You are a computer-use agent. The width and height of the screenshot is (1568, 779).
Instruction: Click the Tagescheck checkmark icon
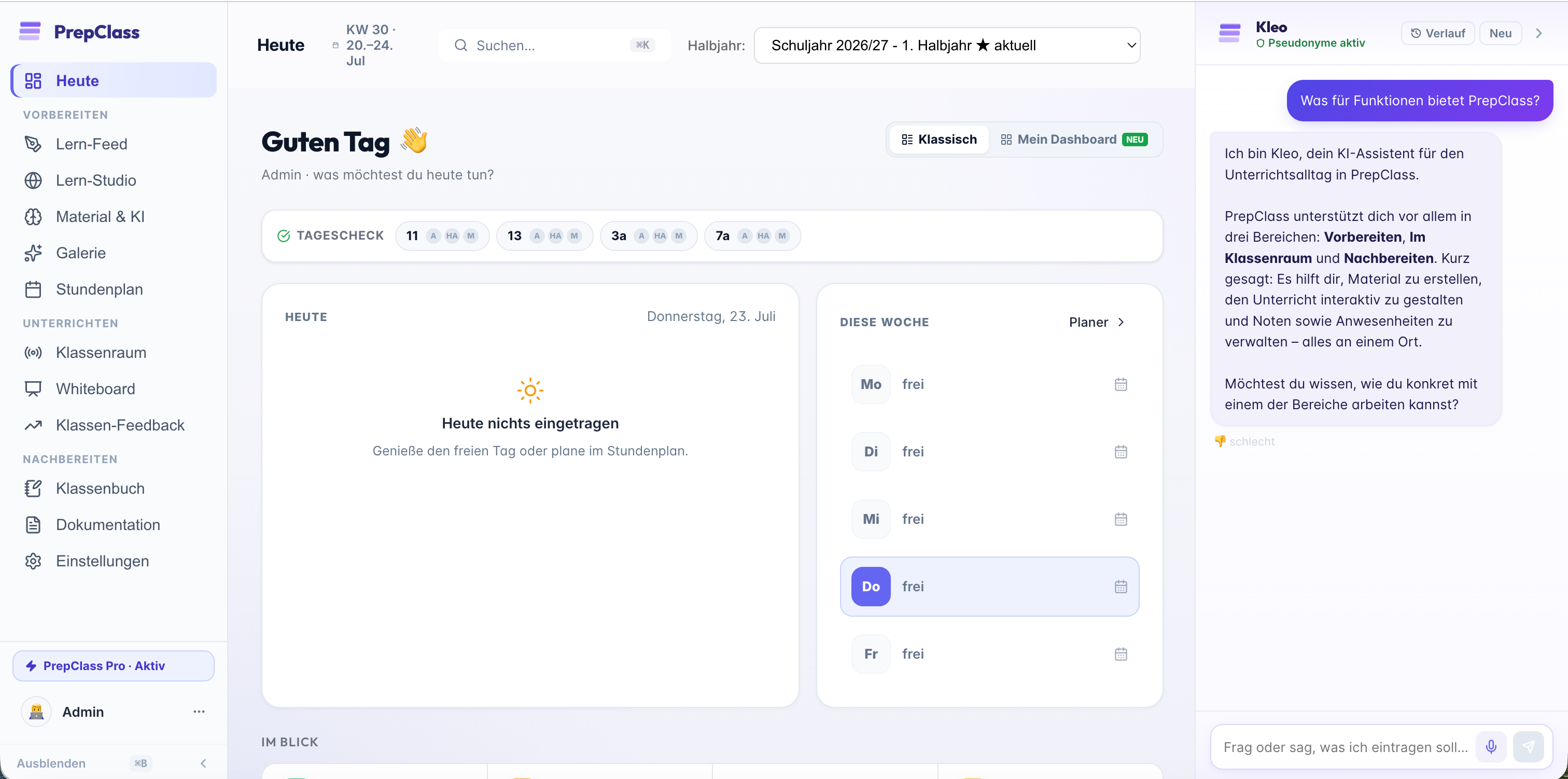(284, 235)
